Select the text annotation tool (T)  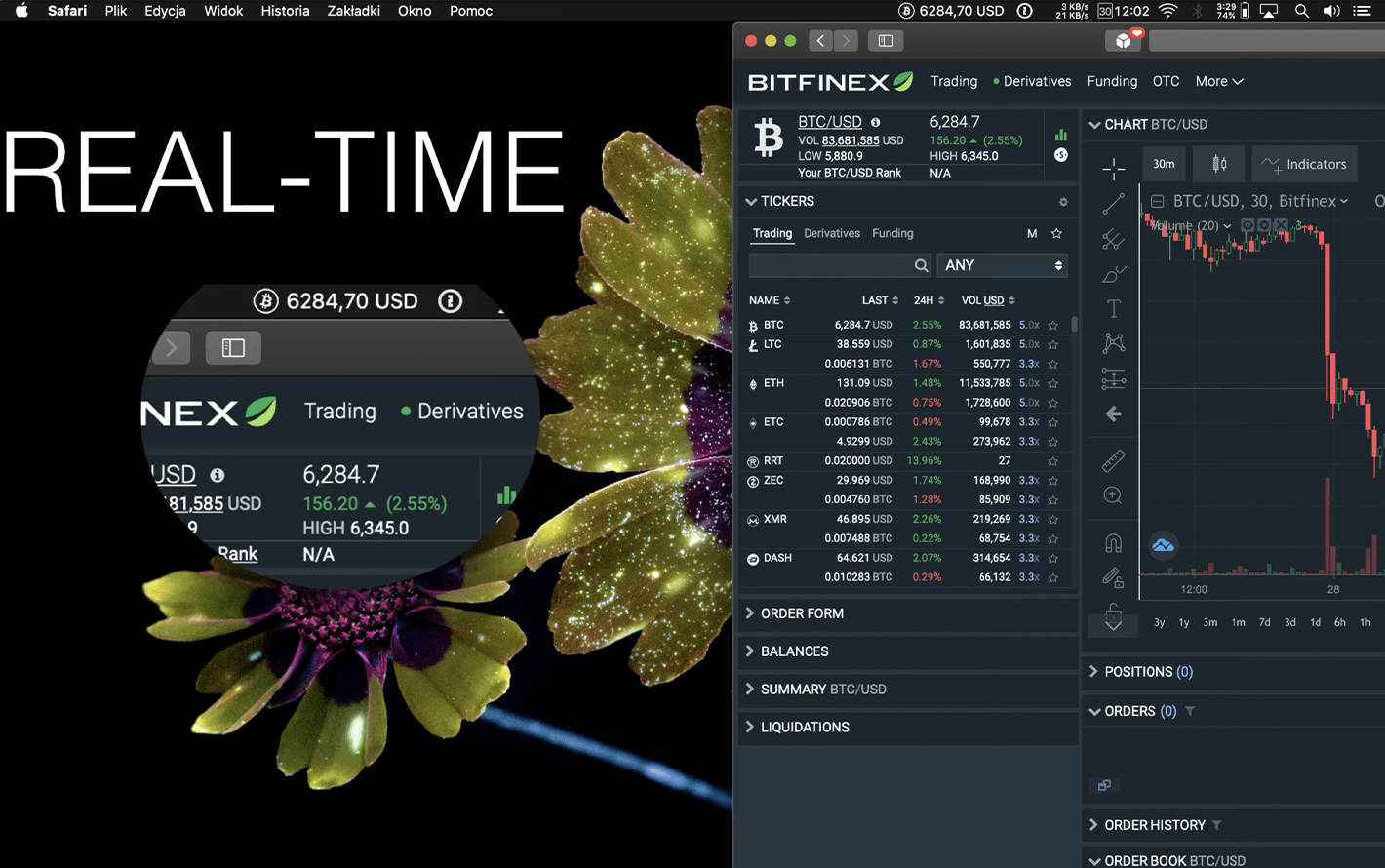tap(1113, 309)
